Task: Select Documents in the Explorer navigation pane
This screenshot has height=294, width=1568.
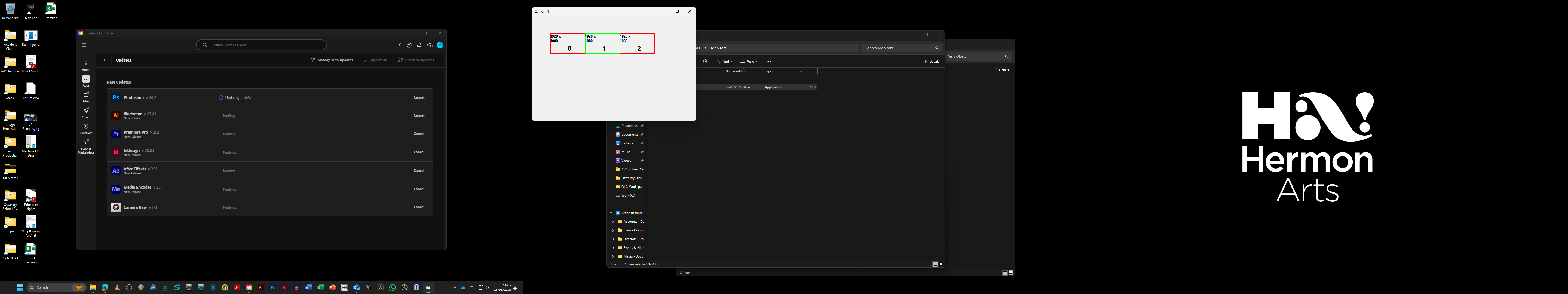Action: [x=629, y=134]
